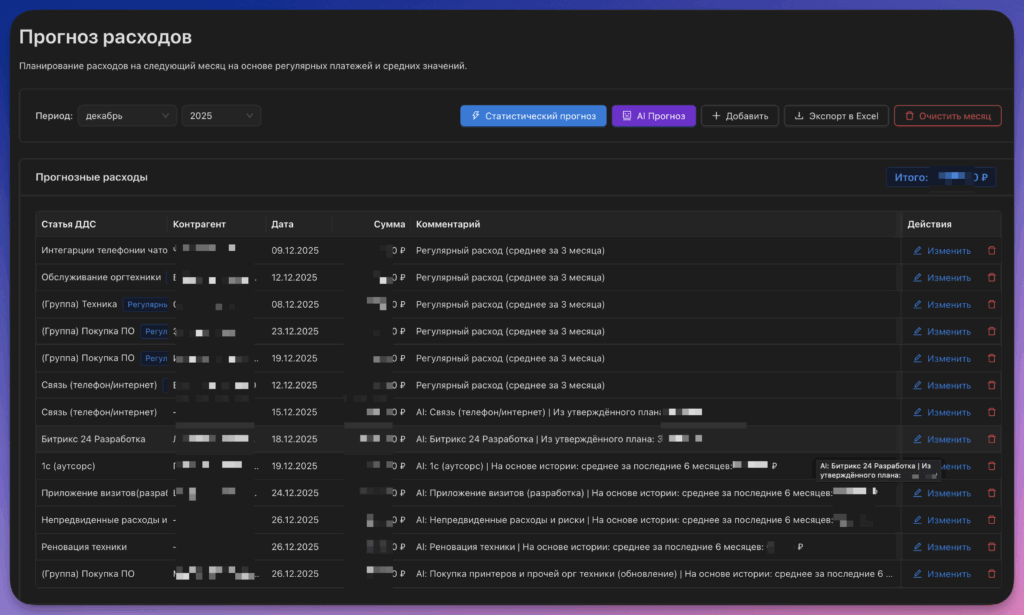Select the date cell 18.12.2025

[295, 439]
